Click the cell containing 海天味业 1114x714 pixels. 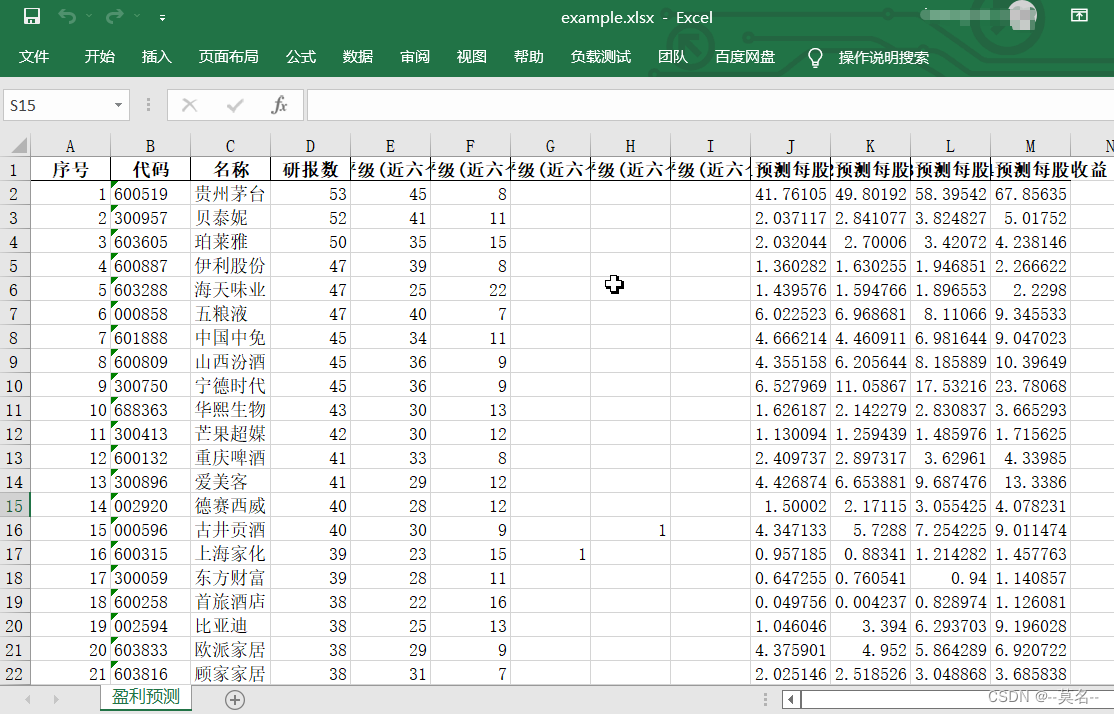(x=230, y=290)
